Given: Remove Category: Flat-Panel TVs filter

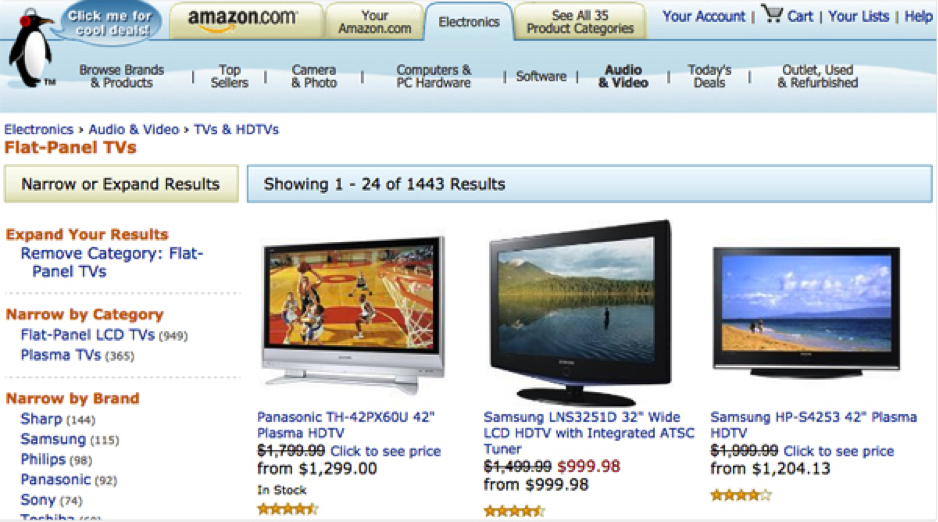Looking at the screenshot, I should click(x=112, y=262).
